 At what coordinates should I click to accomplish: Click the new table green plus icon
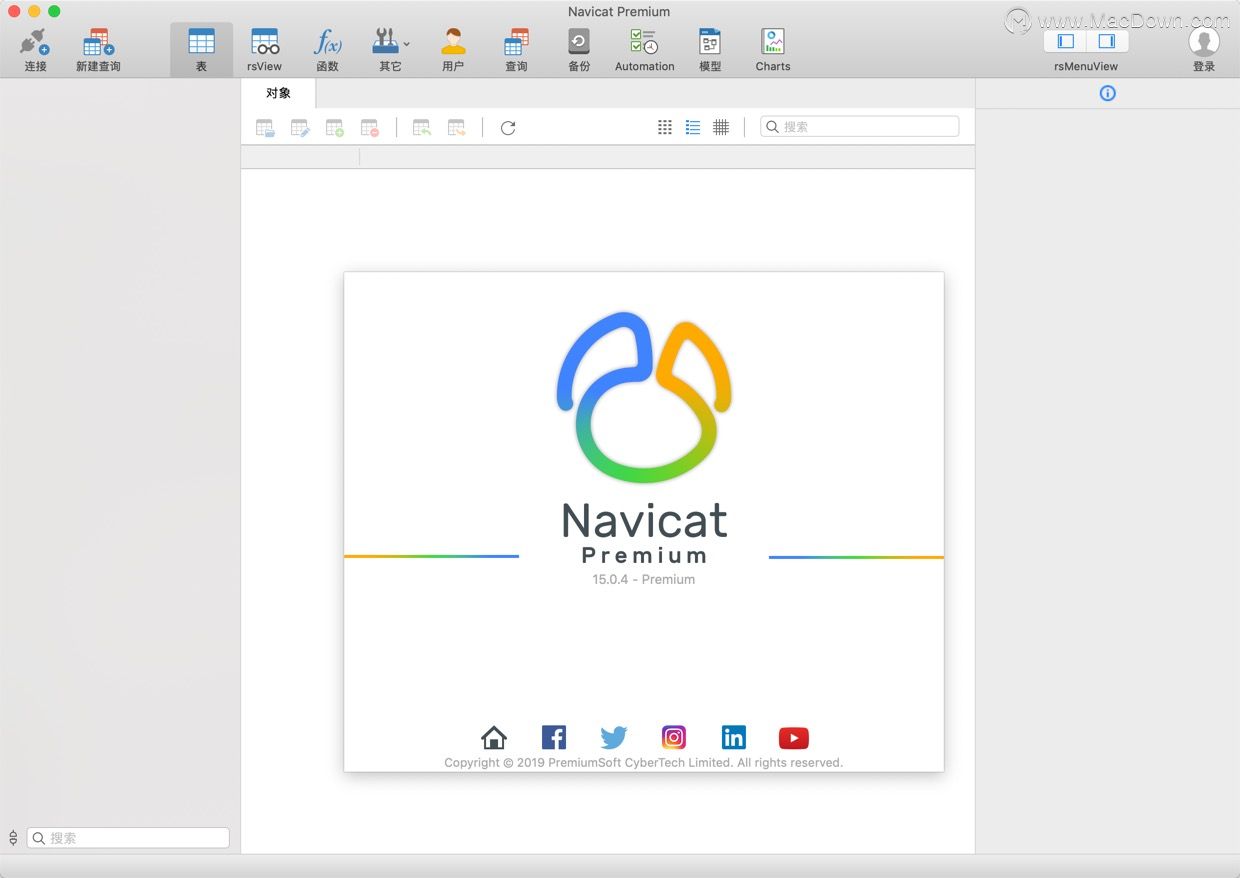(335, 128)
